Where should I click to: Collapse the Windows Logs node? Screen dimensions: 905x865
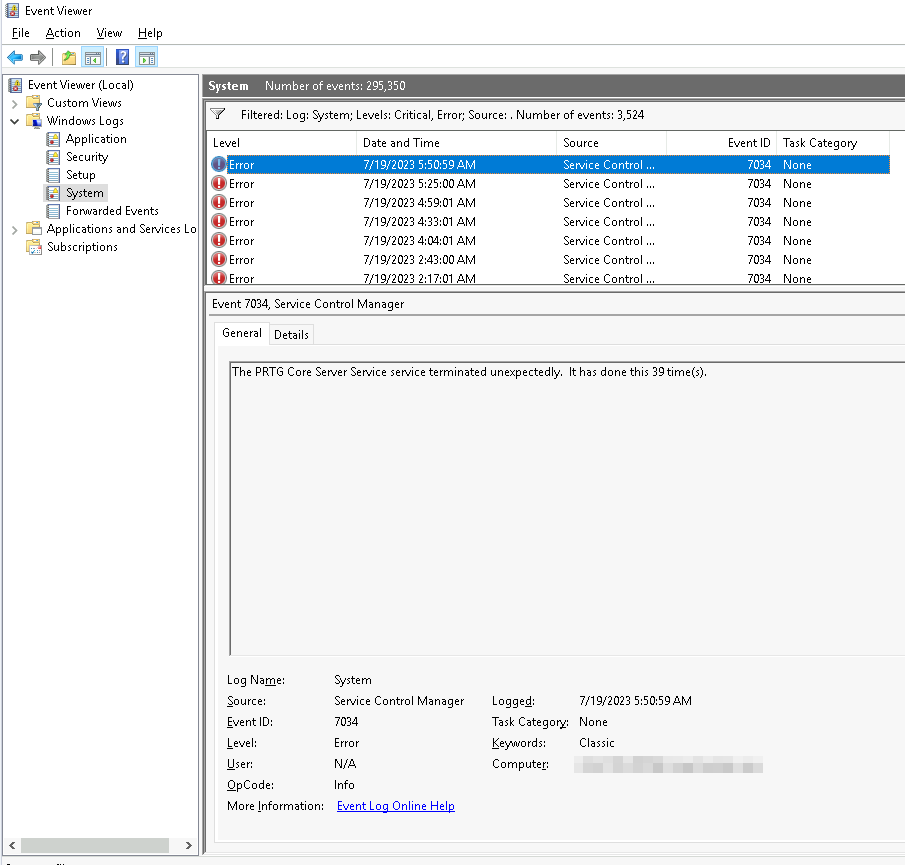(x=15, y=121)
